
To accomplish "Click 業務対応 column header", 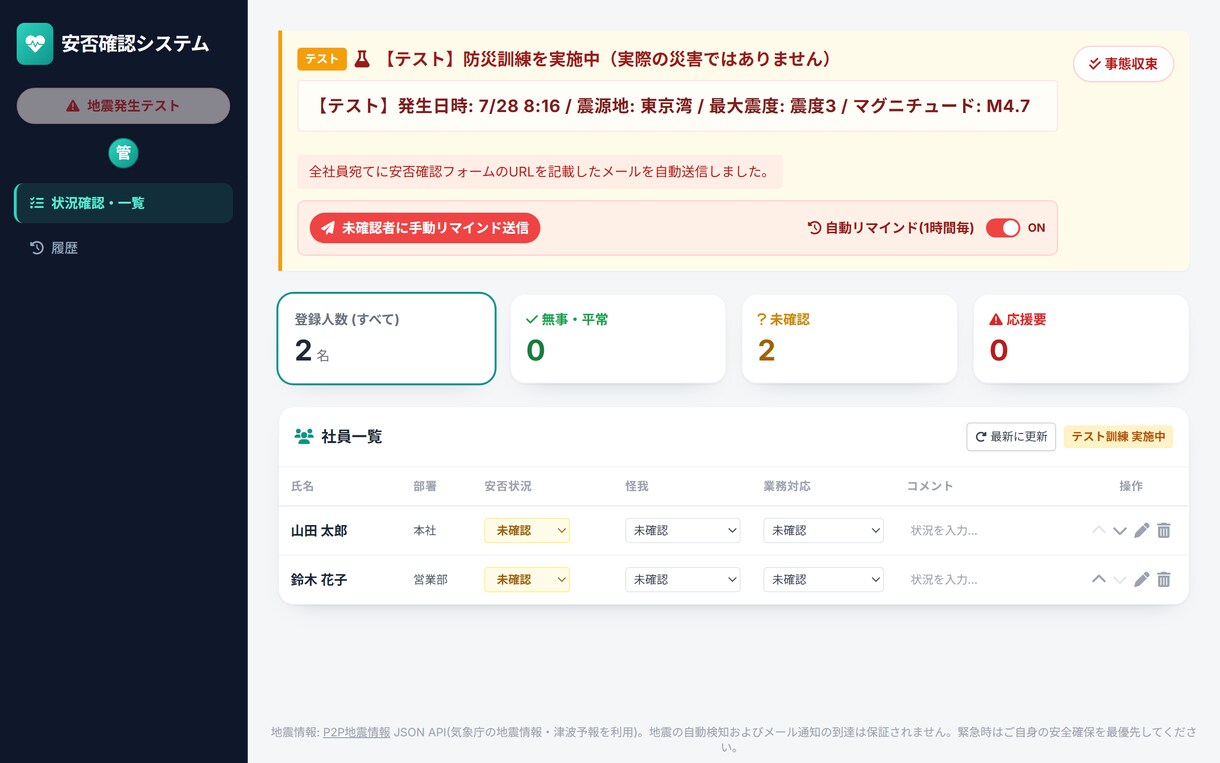I will 787,486.
